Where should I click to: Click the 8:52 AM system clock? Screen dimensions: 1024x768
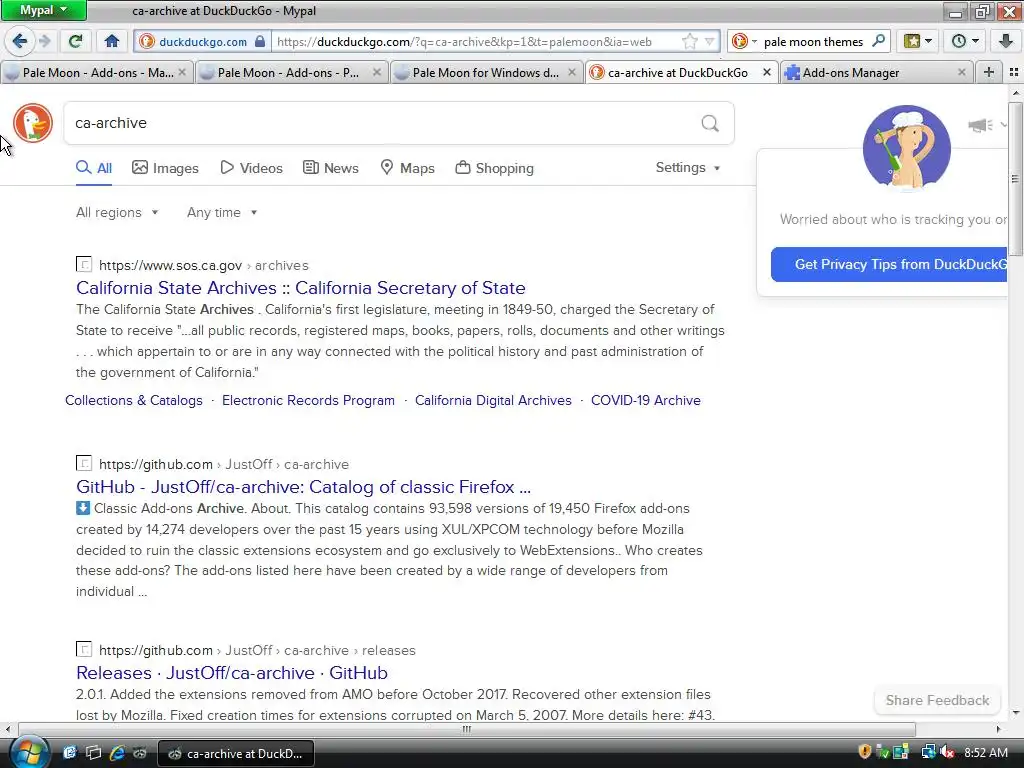(x=985, y=752)
